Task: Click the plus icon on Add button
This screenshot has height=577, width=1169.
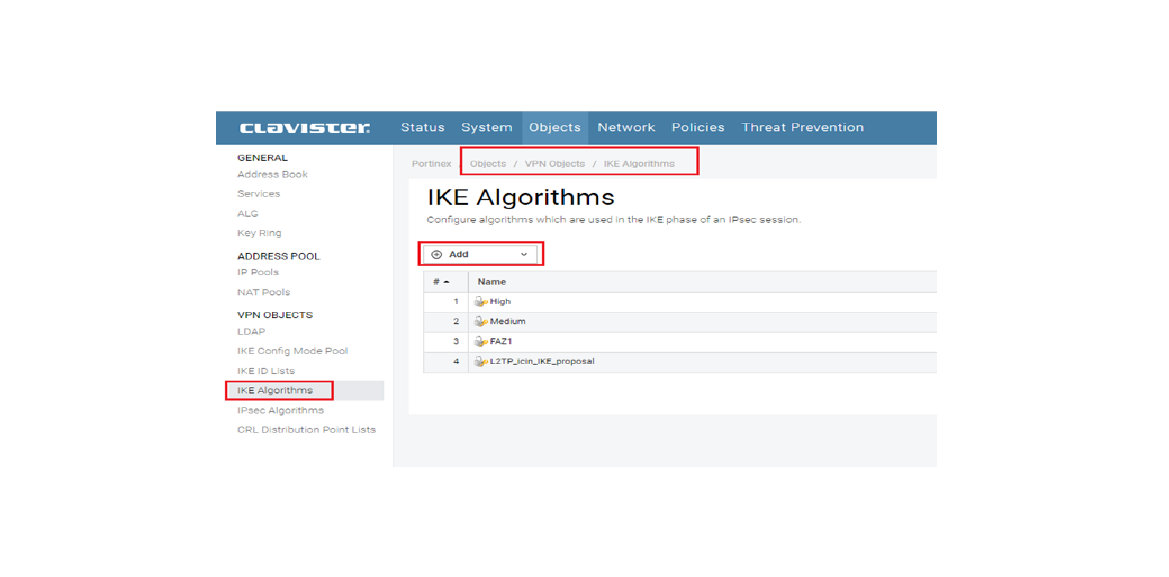Action: (x=437, y=255)
